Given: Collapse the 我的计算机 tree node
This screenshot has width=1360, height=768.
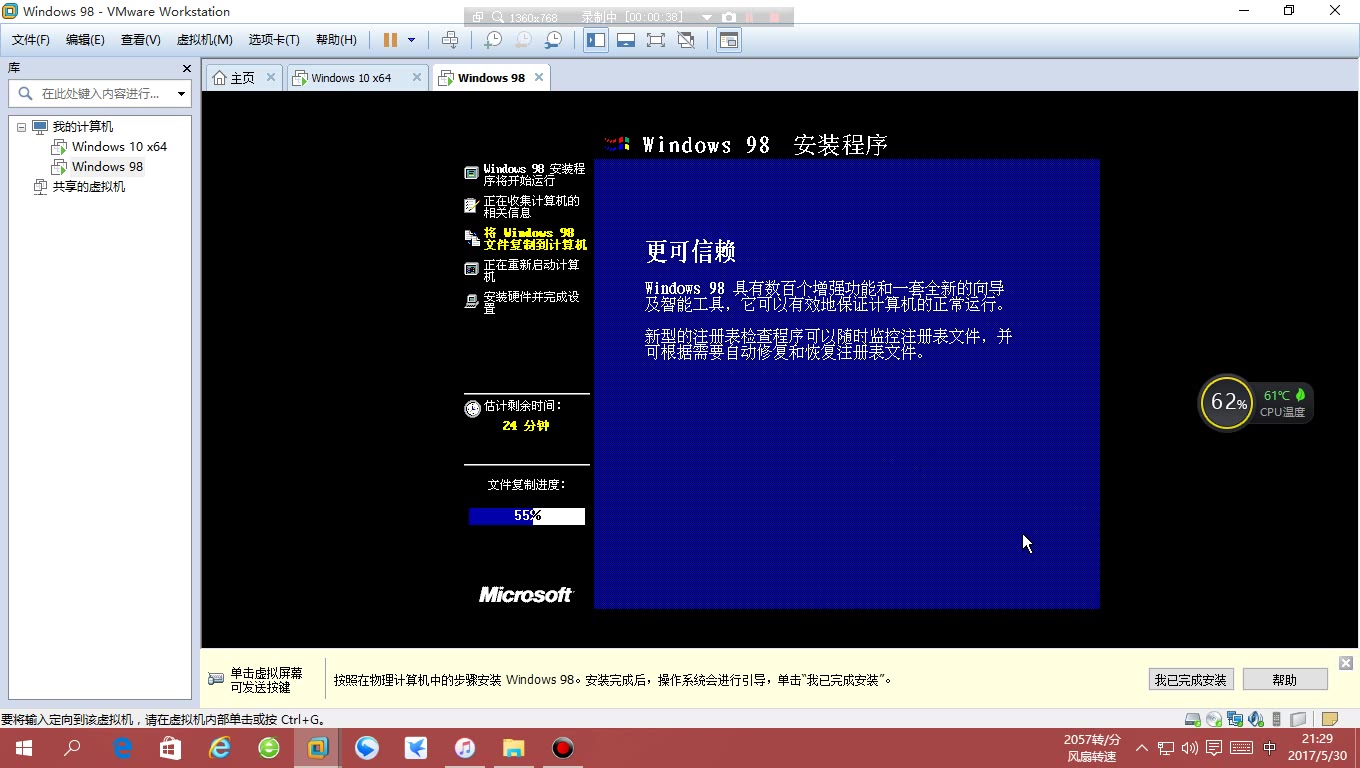Looking at the screenshot, I should pos(21,126).
